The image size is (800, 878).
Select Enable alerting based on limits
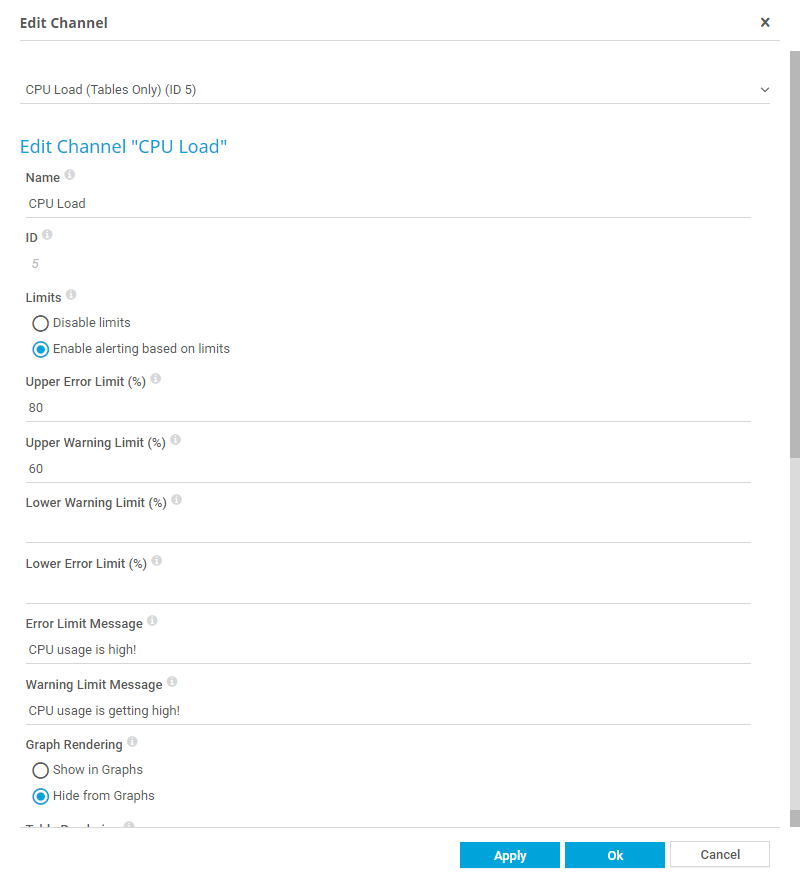(41, 349)
